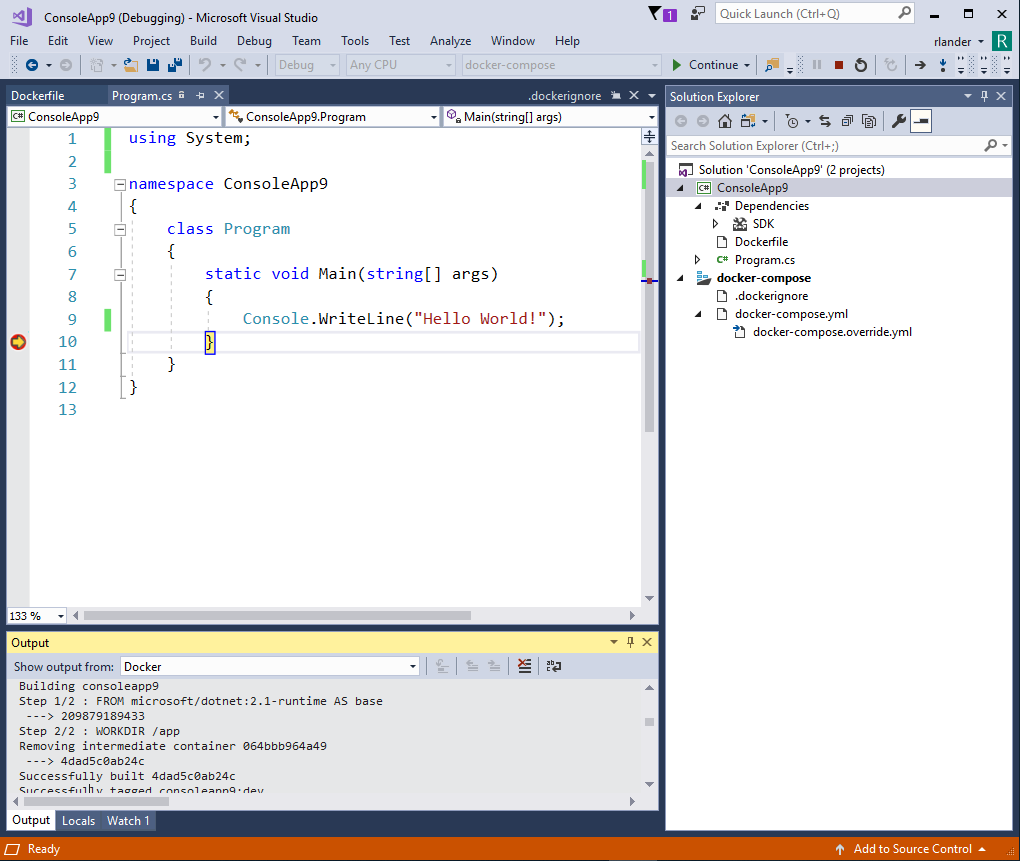The image size is (1020, 861).
Task: Open the ConsoleApp9 project navigation dropdown
Action: [115, 117]
